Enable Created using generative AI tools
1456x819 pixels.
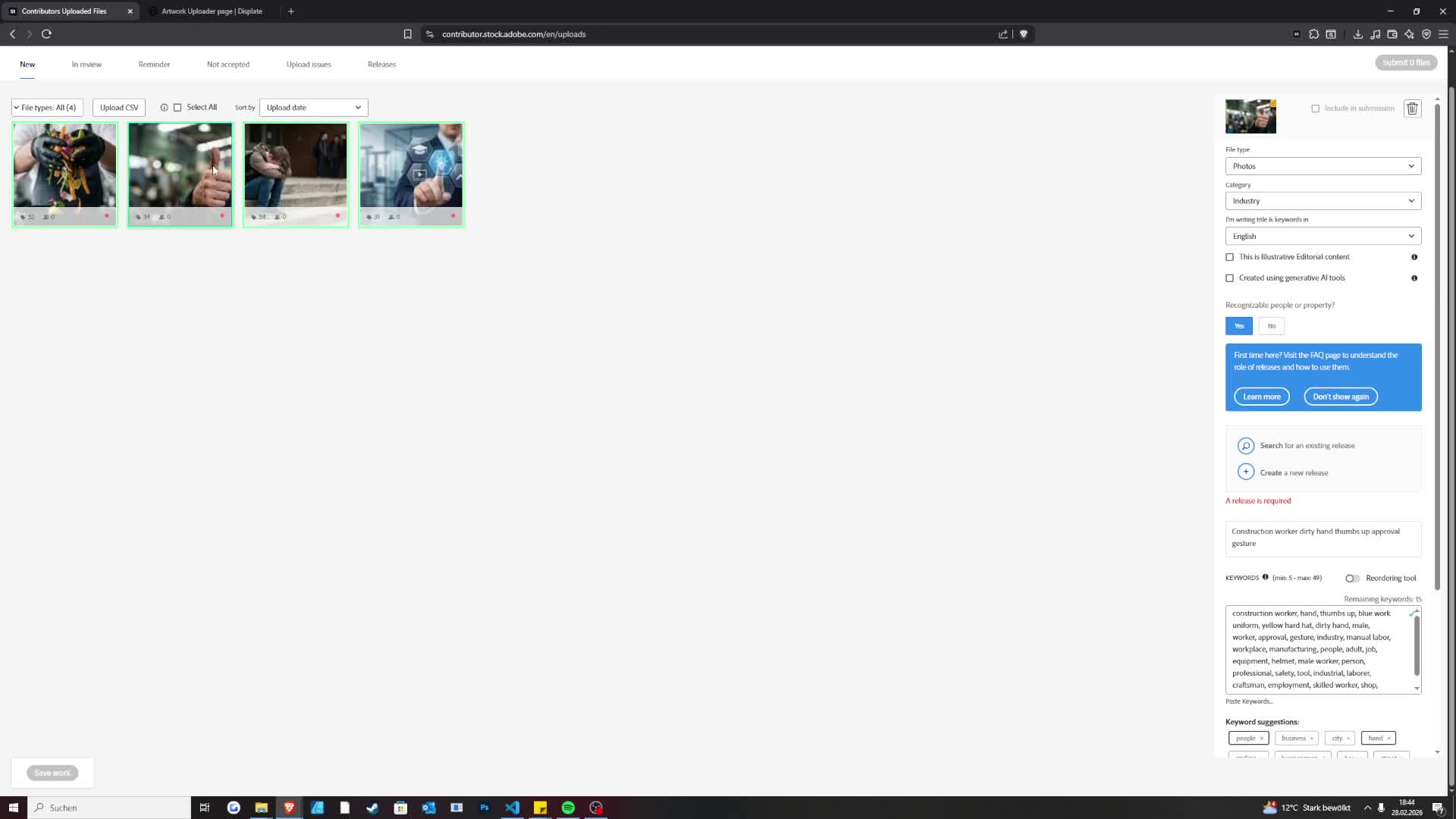(1230, 278)
